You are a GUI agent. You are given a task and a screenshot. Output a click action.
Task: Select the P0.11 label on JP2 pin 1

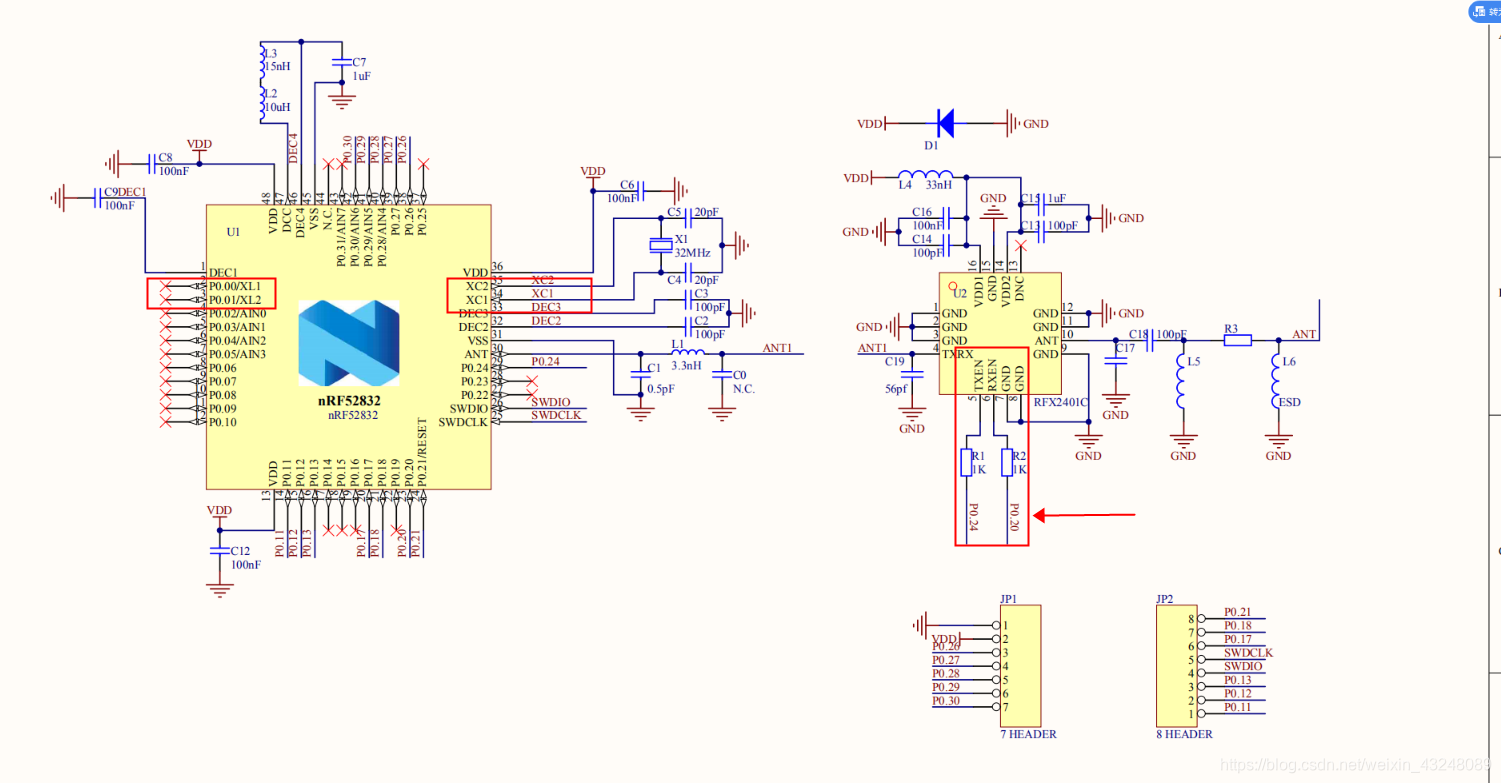[x=1238, y=707]
